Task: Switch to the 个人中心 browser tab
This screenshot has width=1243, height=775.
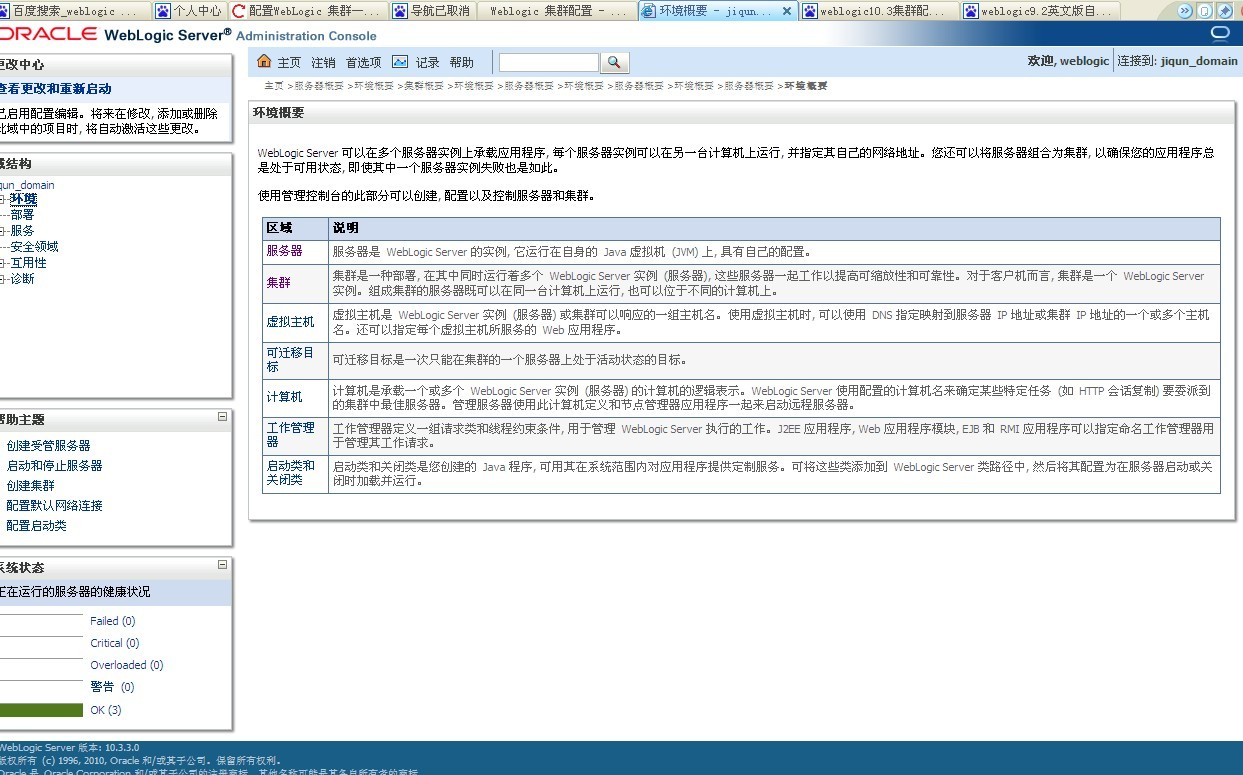Action: (x=191, y=11)
